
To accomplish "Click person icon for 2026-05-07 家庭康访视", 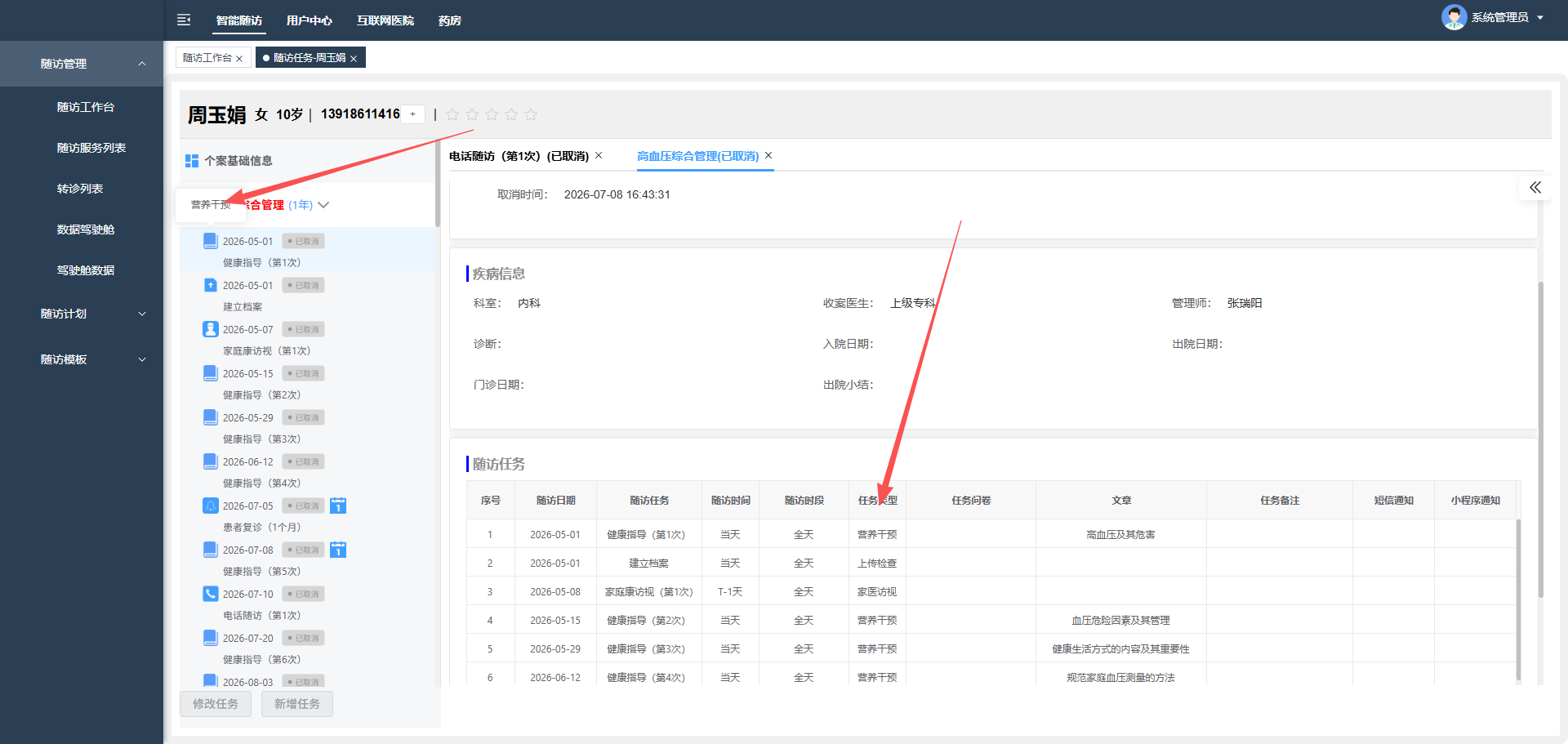I will pyautogui.click(x=211, y=329).
